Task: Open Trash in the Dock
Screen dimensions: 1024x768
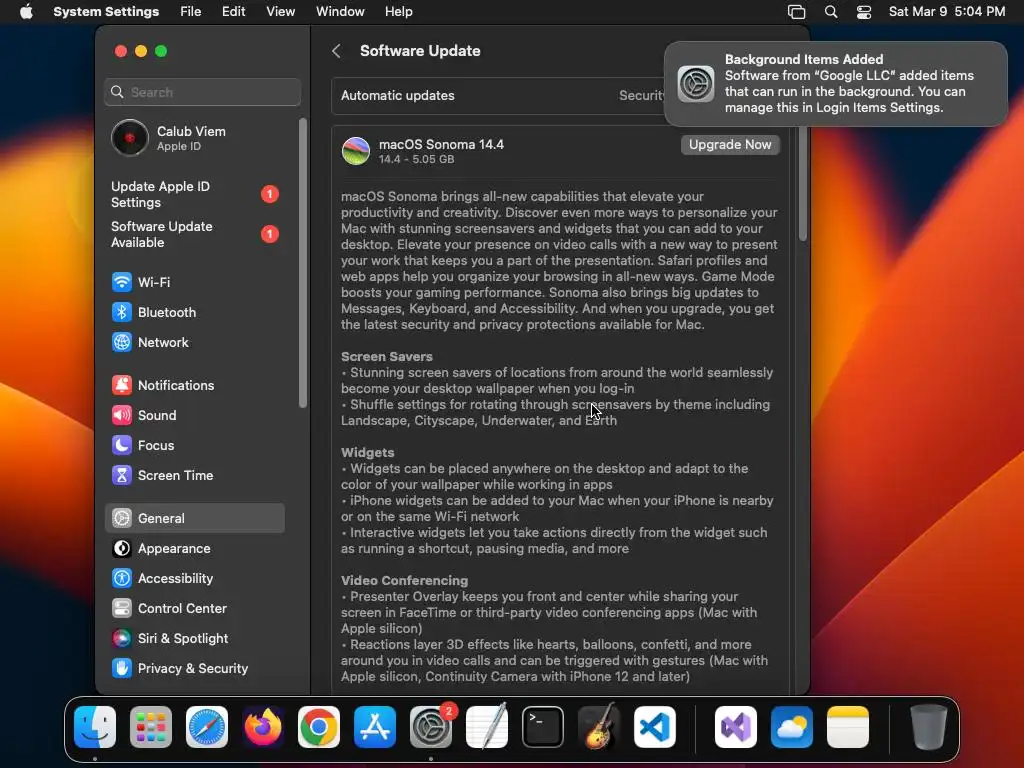Action: (929, 727)
